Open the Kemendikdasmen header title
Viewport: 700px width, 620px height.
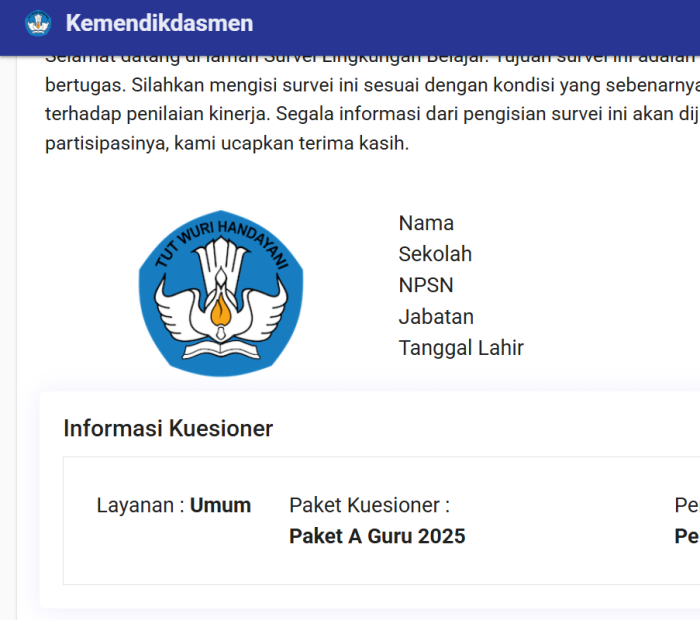(159, 23)
